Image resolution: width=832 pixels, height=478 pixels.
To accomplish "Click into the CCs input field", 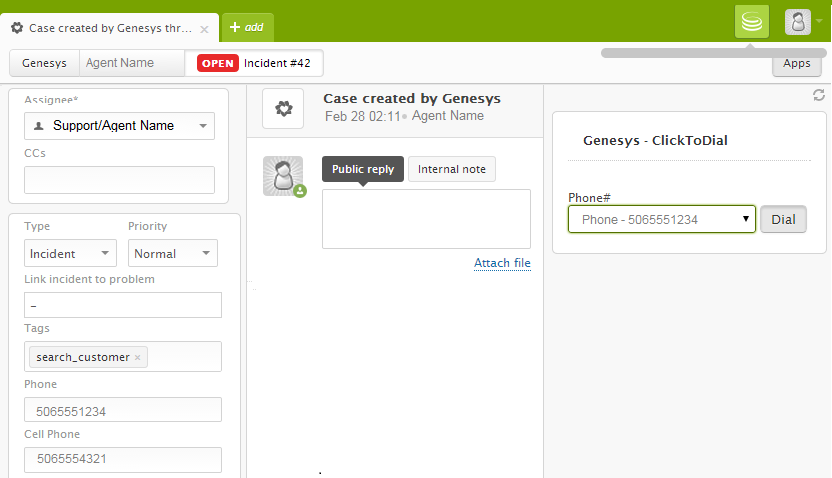I will click(119, 180).
